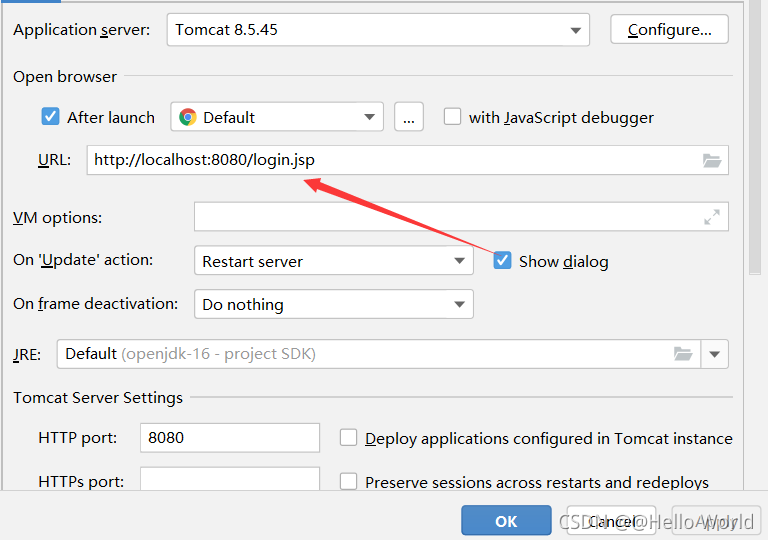Click HTTP port field 8080

[230, 438]
